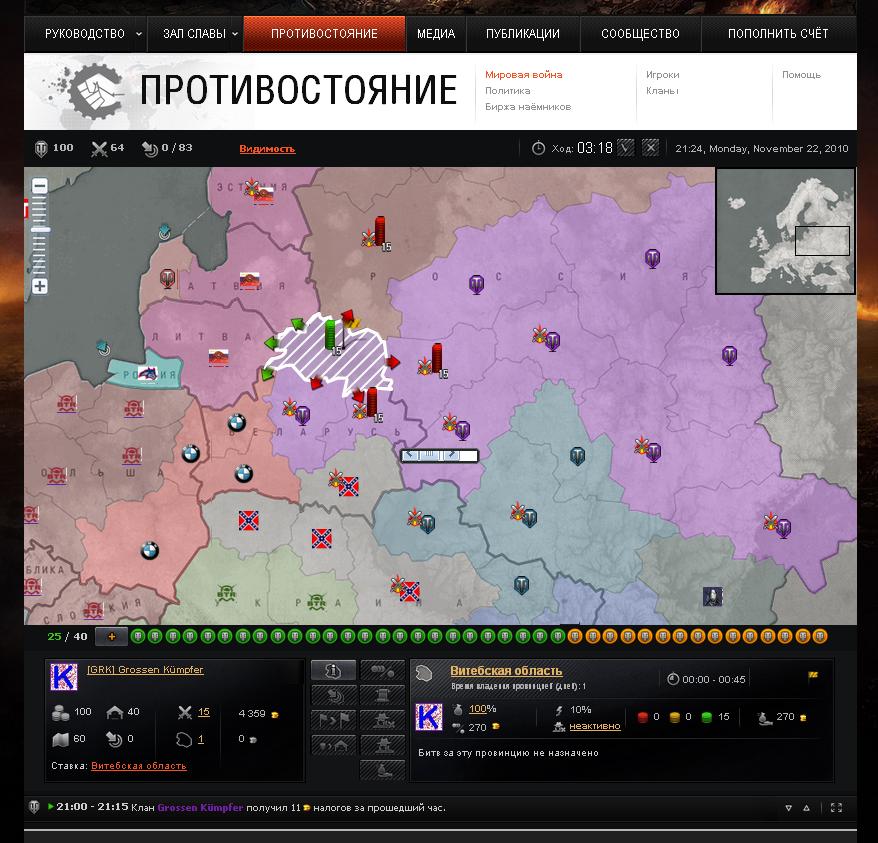Click the place chips action button
This screenshot has width=878, height=843.
(x=382, y=670)
